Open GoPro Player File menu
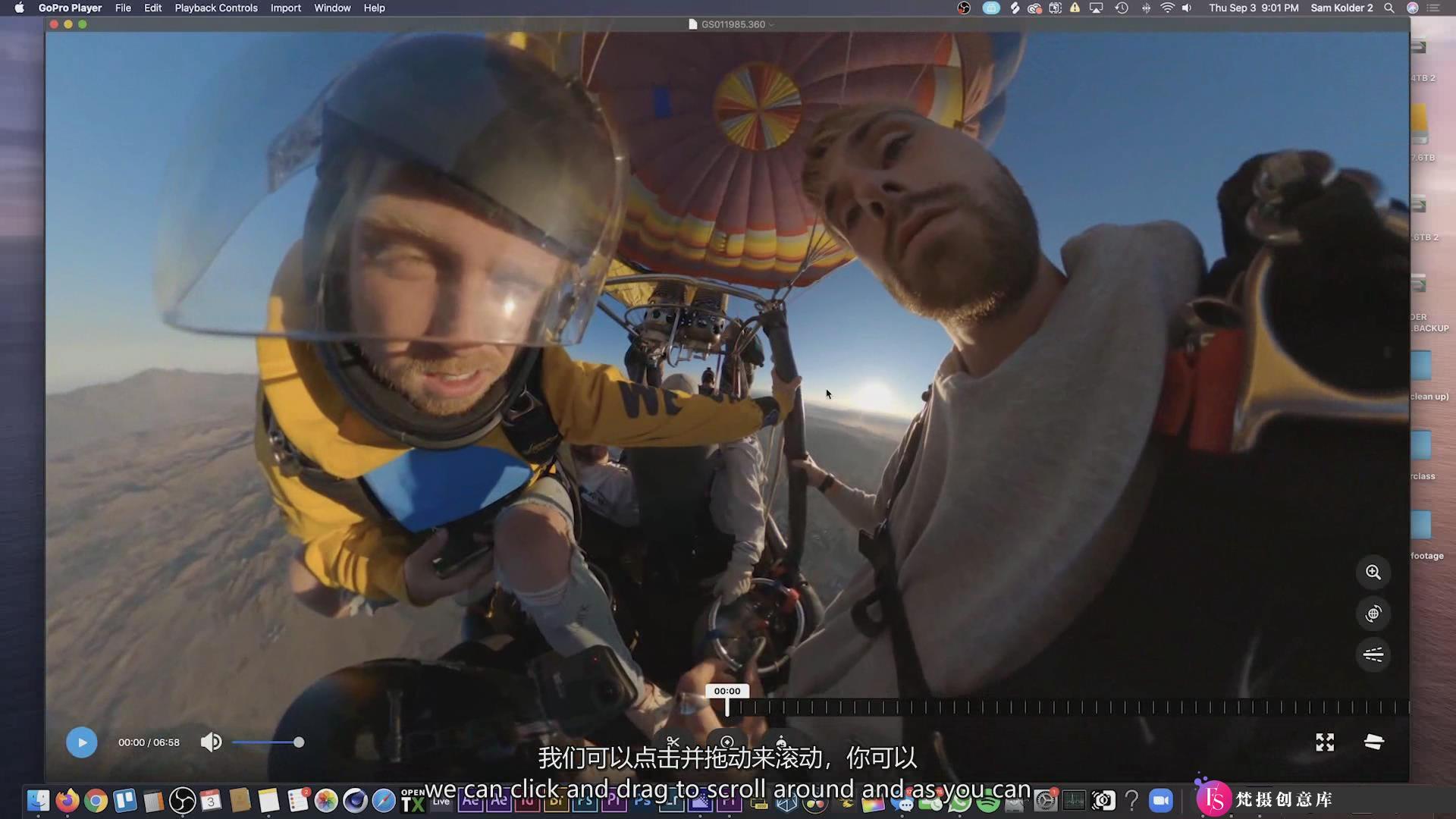This screenshot has width=1456, height=819. (123, 8)
